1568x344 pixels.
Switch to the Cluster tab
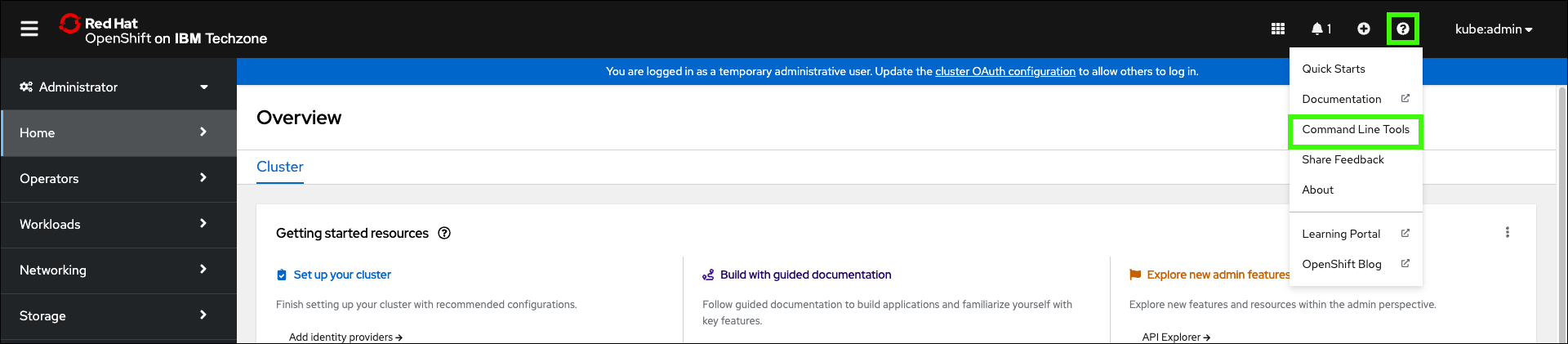tap(280, 167)
